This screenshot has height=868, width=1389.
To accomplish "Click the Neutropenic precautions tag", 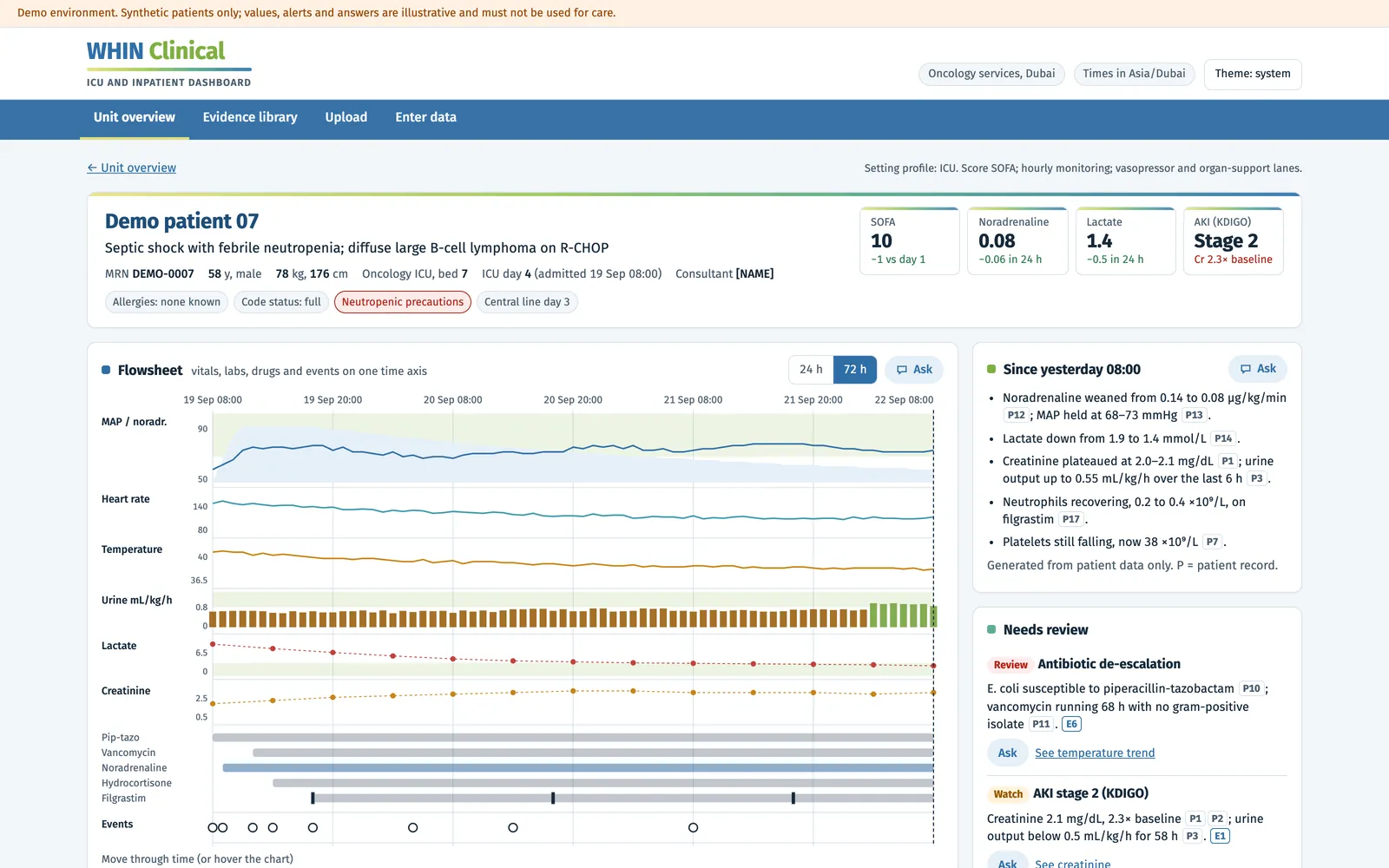I will [403, 302].
